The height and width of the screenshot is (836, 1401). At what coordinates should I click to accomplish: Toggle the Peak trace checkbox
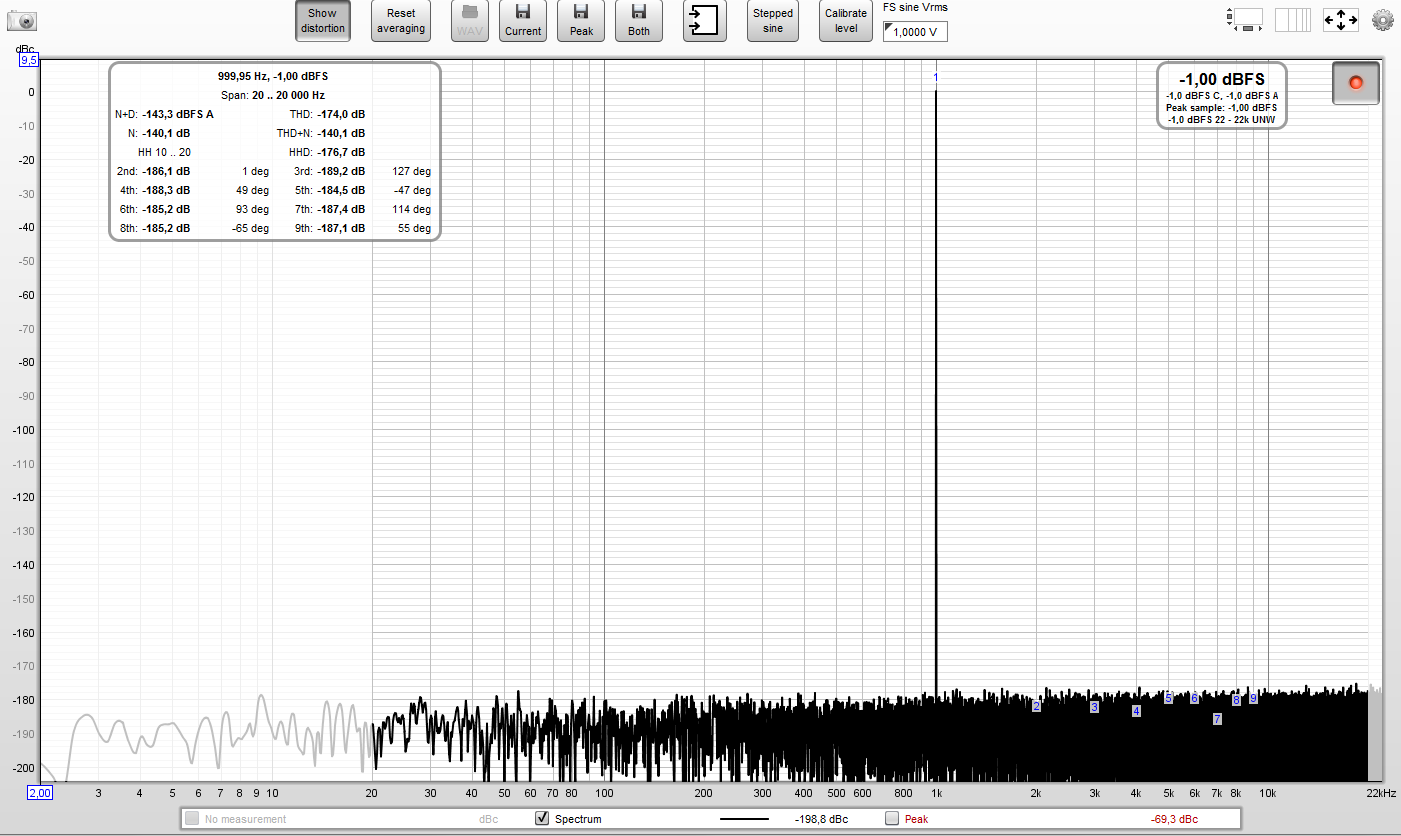(x=892, y=818)
